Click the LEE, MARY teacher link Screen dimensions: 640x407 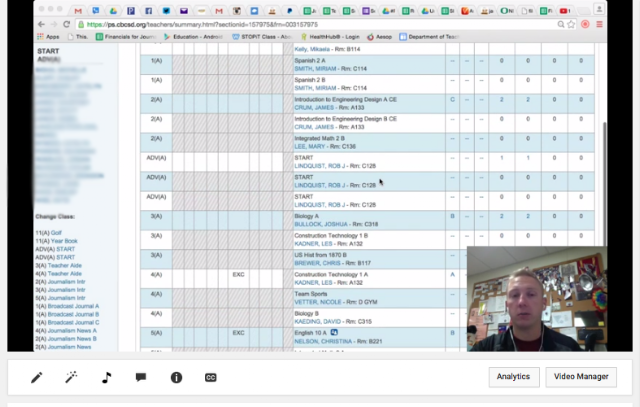click(x=310, y=147)
